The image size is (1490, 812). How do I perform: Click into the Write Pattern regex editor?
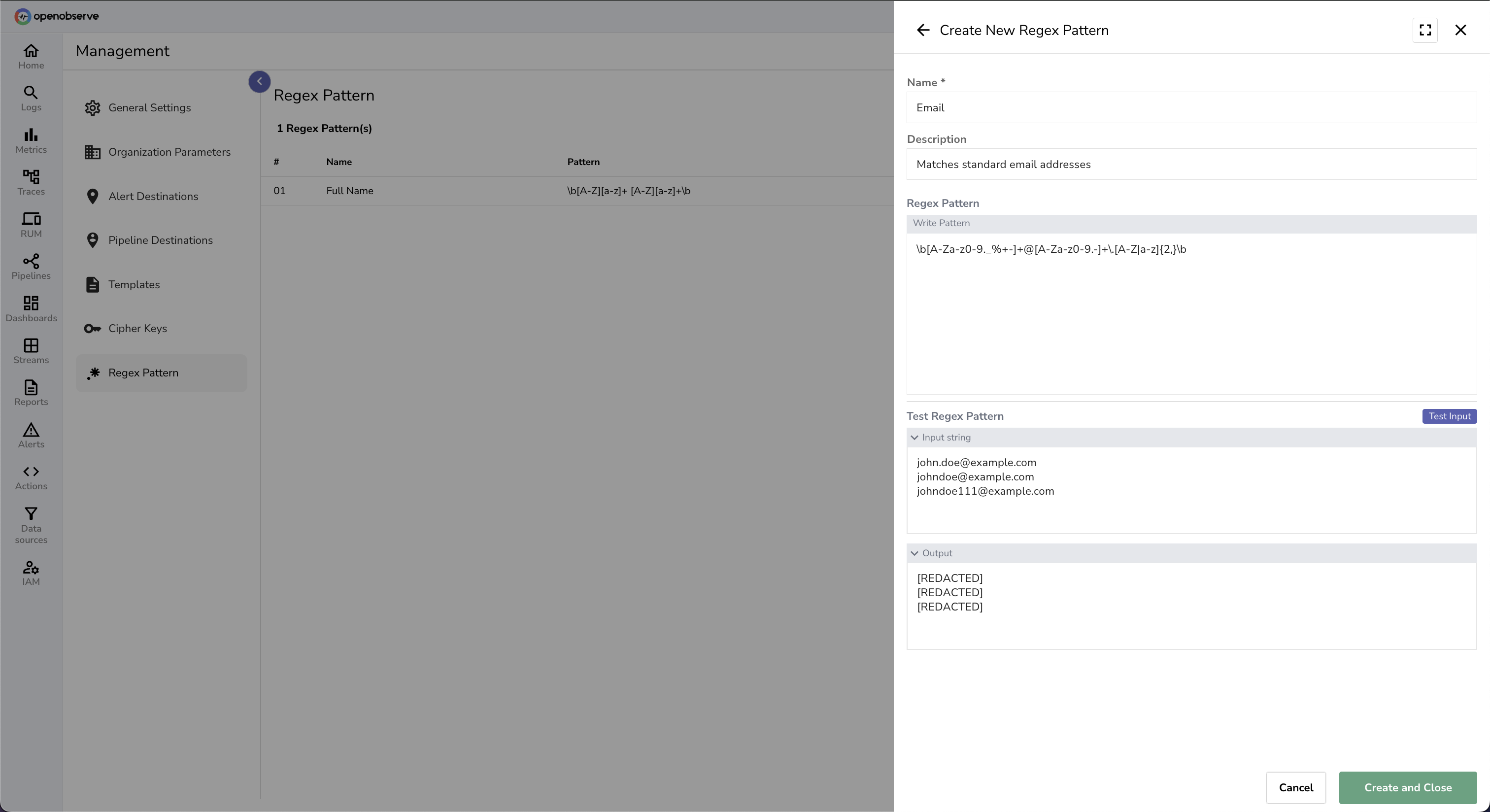pyautogui.click(x=1191, y=313)
